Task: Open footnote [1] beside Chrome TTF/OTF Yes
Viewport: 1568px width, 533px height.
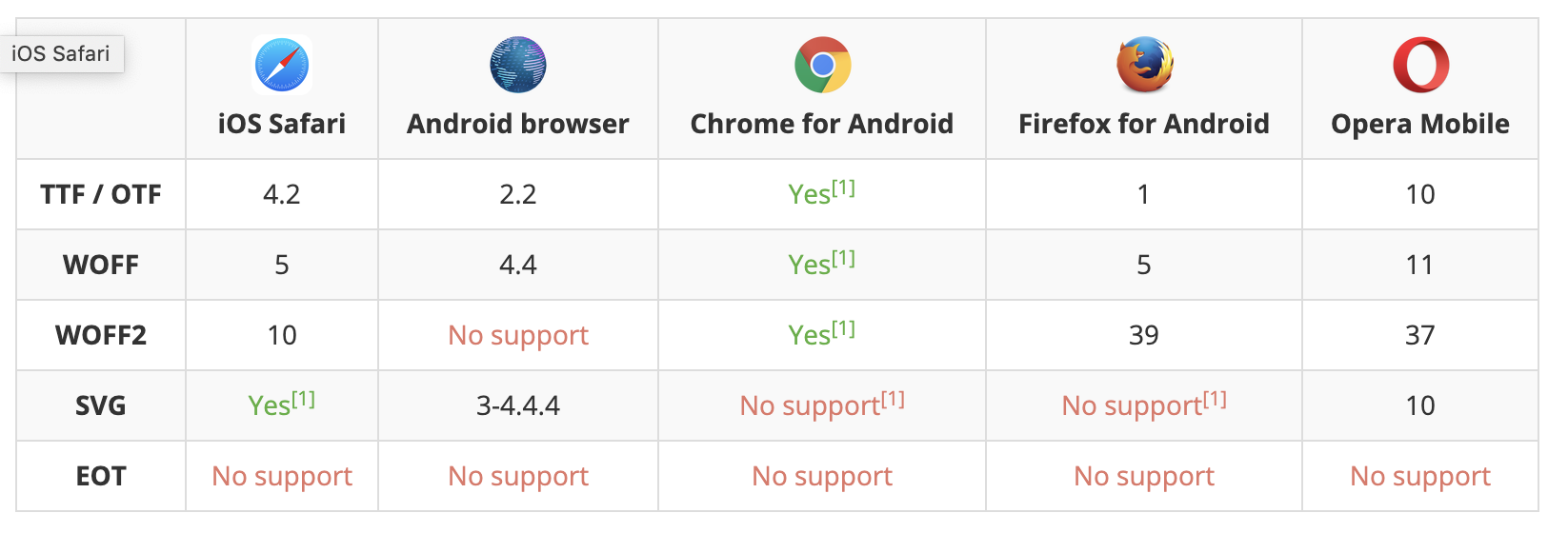Action: [x=844, y=188]
